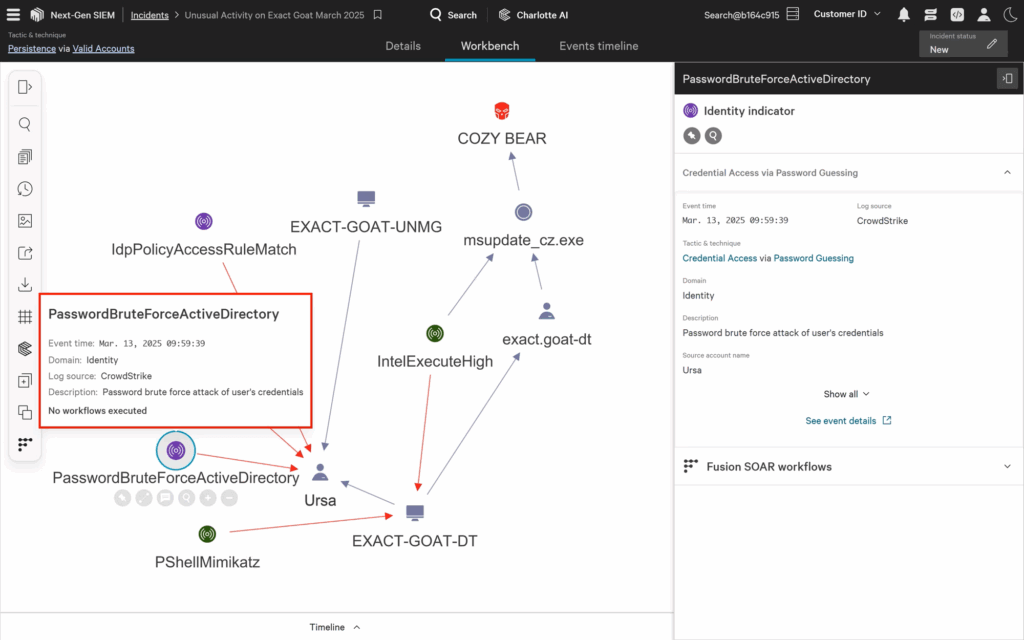The width and height of the screenshot is (1024, 640).
Task: Collapse Credential Access via Password Guessing section
Action: (x=1007, y=172)
